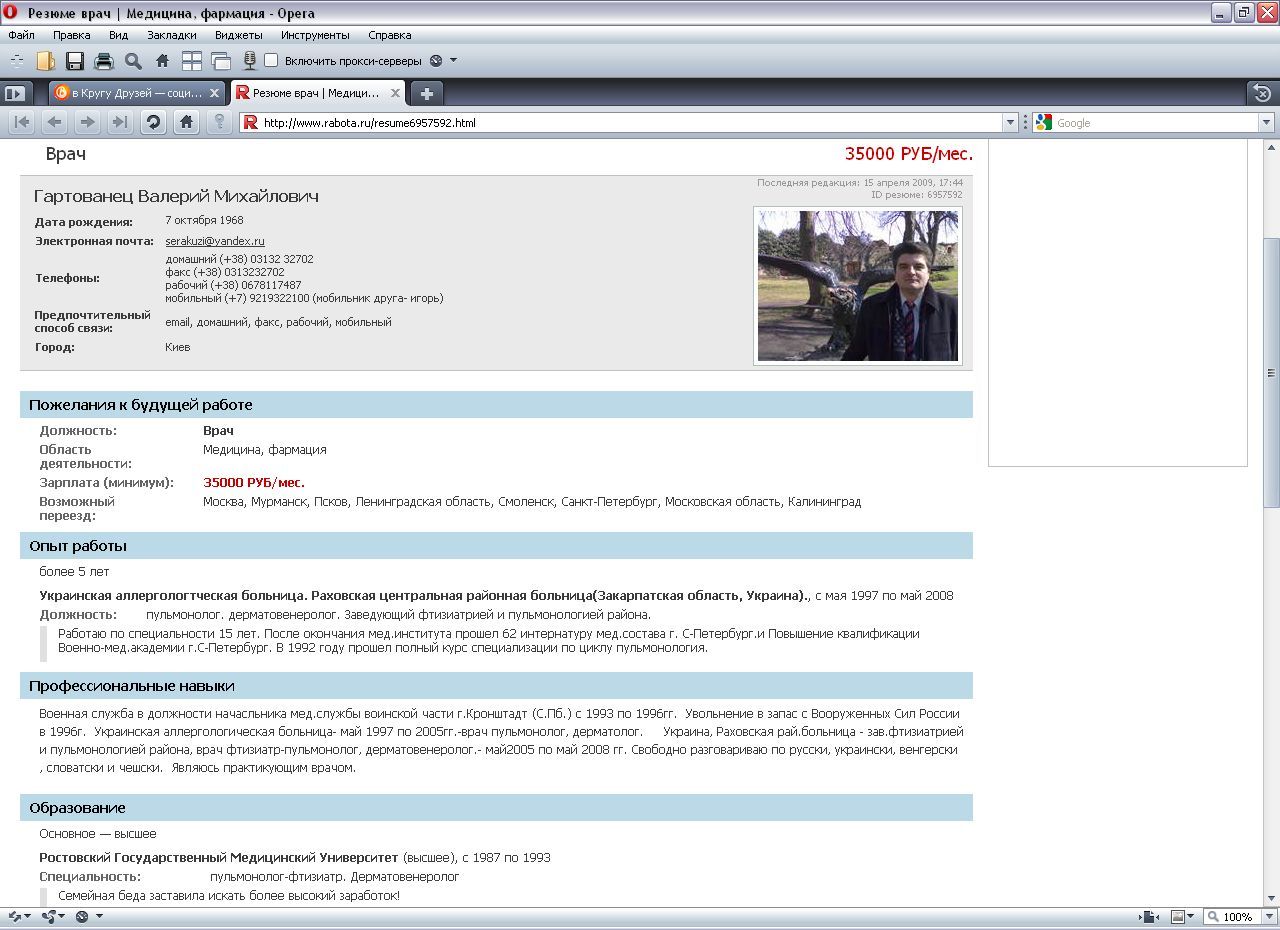Open the closed tabs trash icon

pos(1262,93)
